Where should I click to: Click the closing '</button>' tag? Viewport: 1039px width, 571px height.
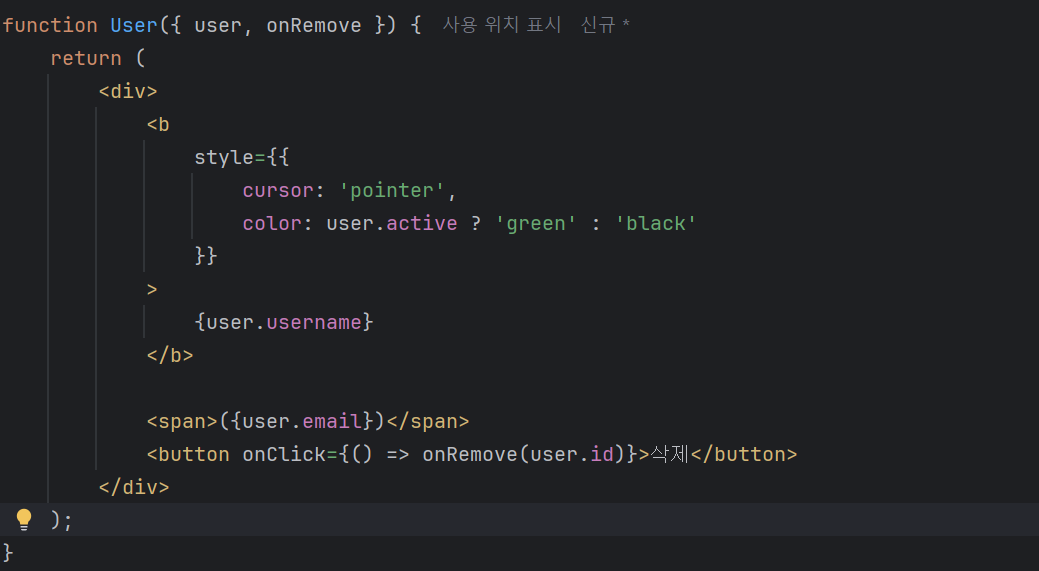743,454
